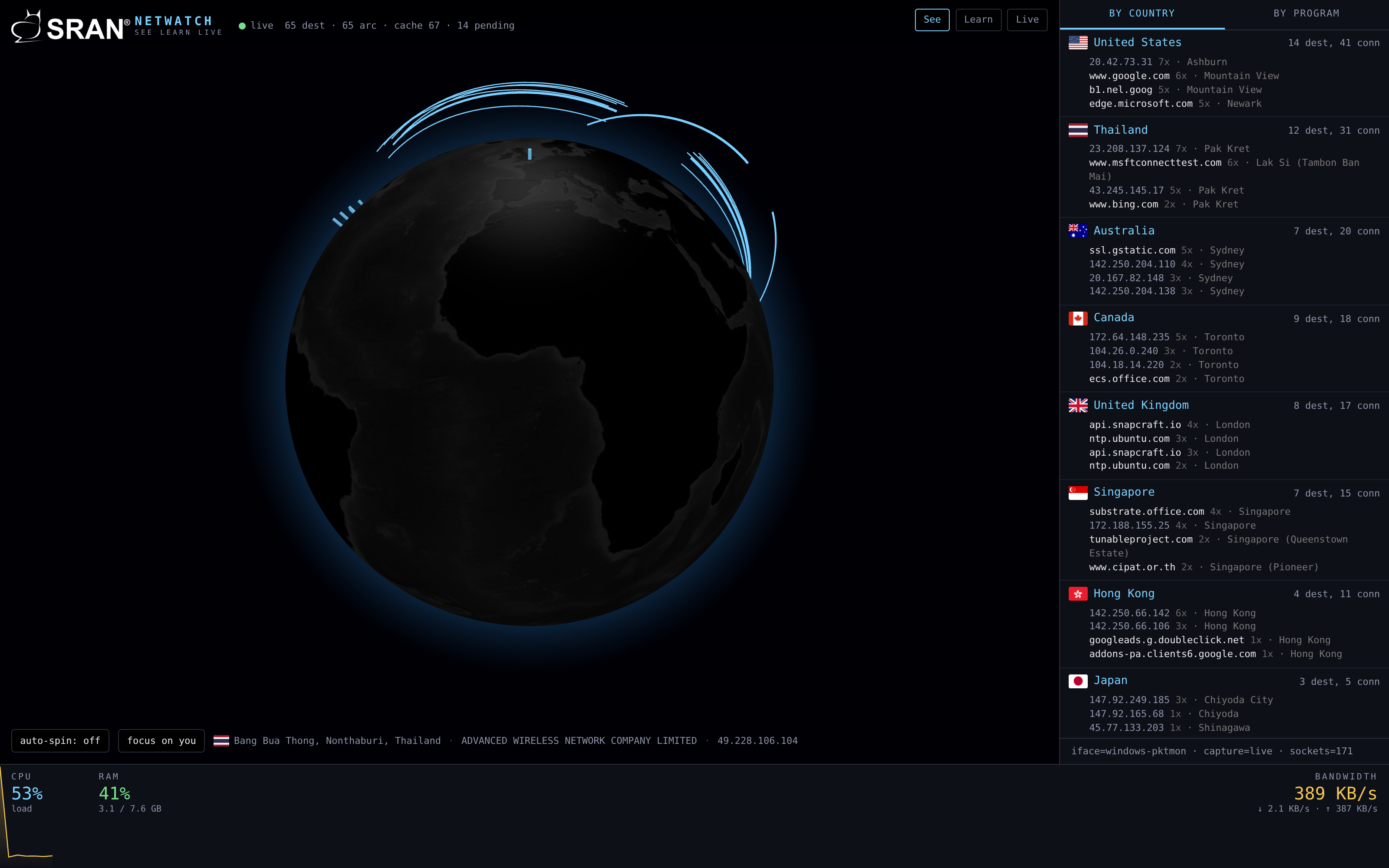1389x868 pixels.
Task: Click the 14 pending status text
Action: [486, 26]
